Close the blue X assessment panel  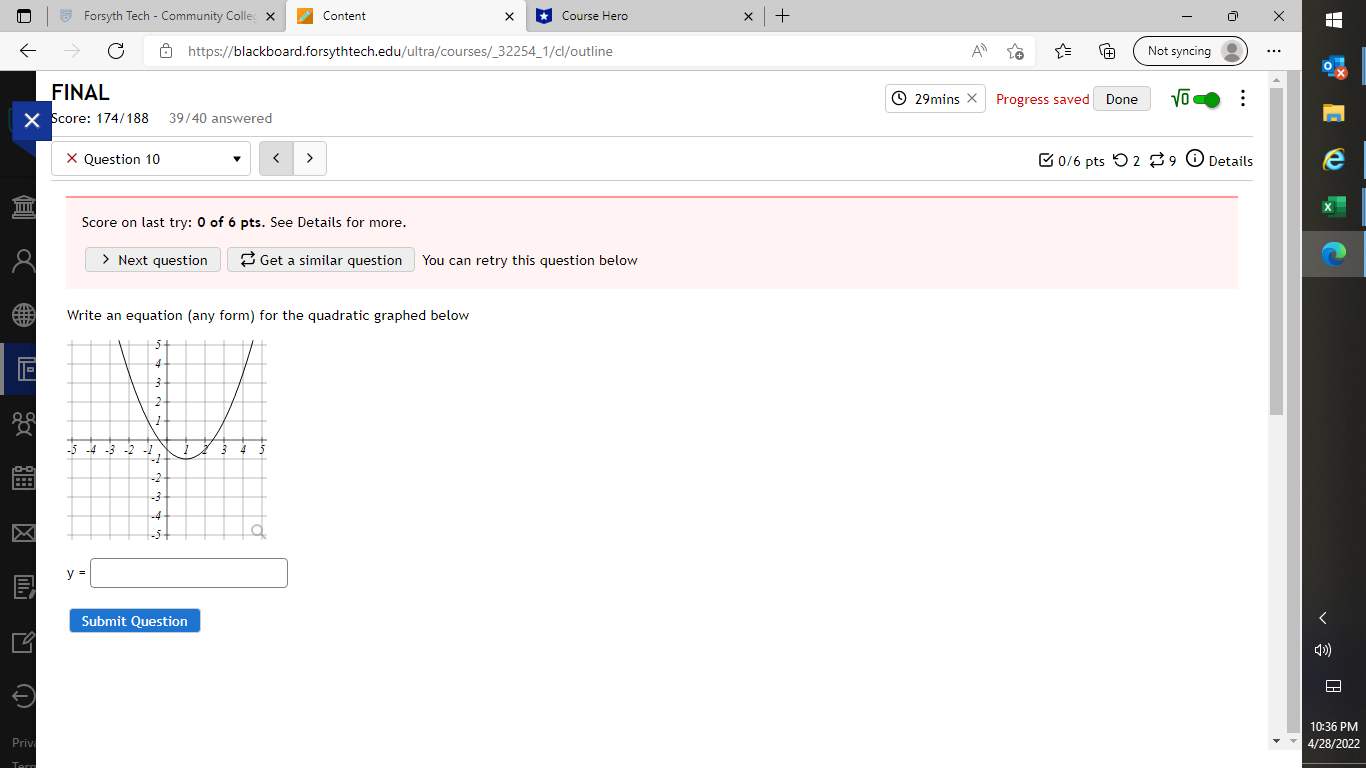point(31,121)
